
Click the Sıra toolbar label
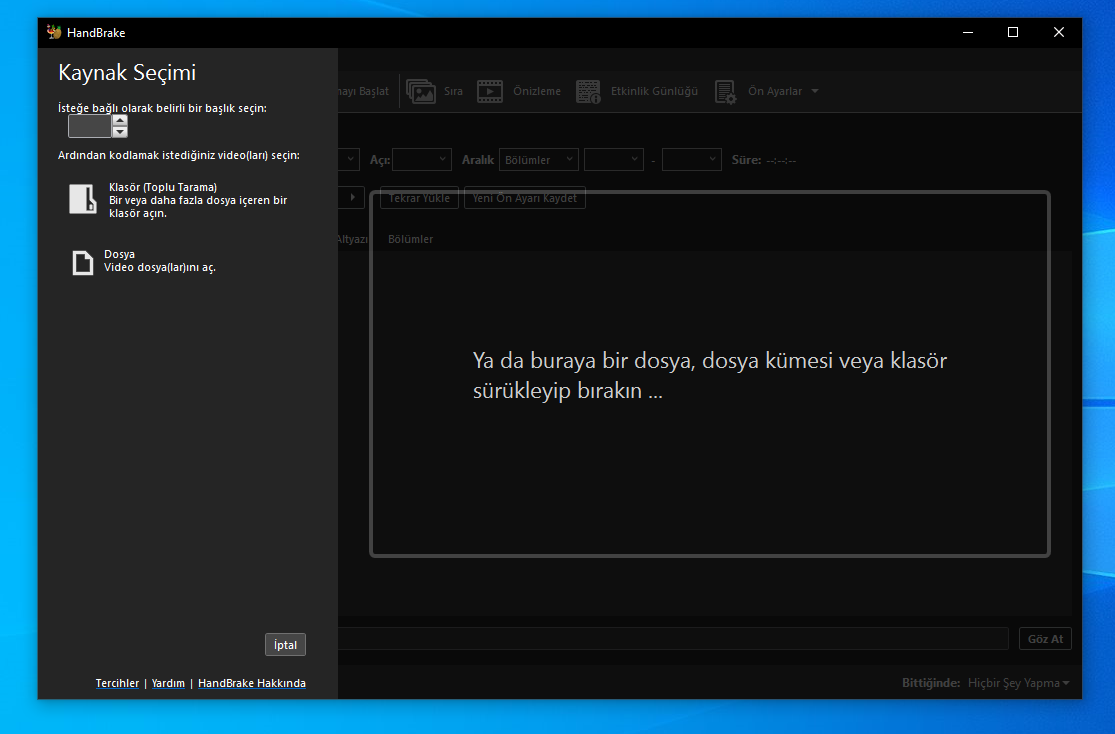click(453, 91)
